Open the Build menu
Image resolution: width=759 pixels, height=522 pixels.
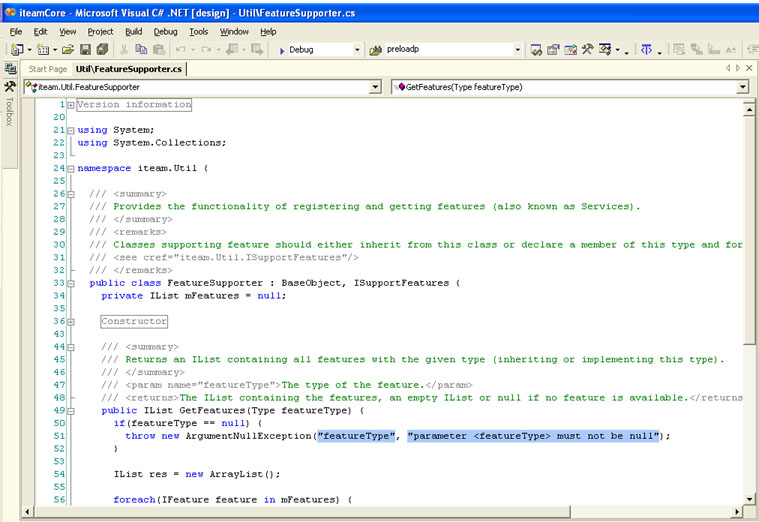134,31
